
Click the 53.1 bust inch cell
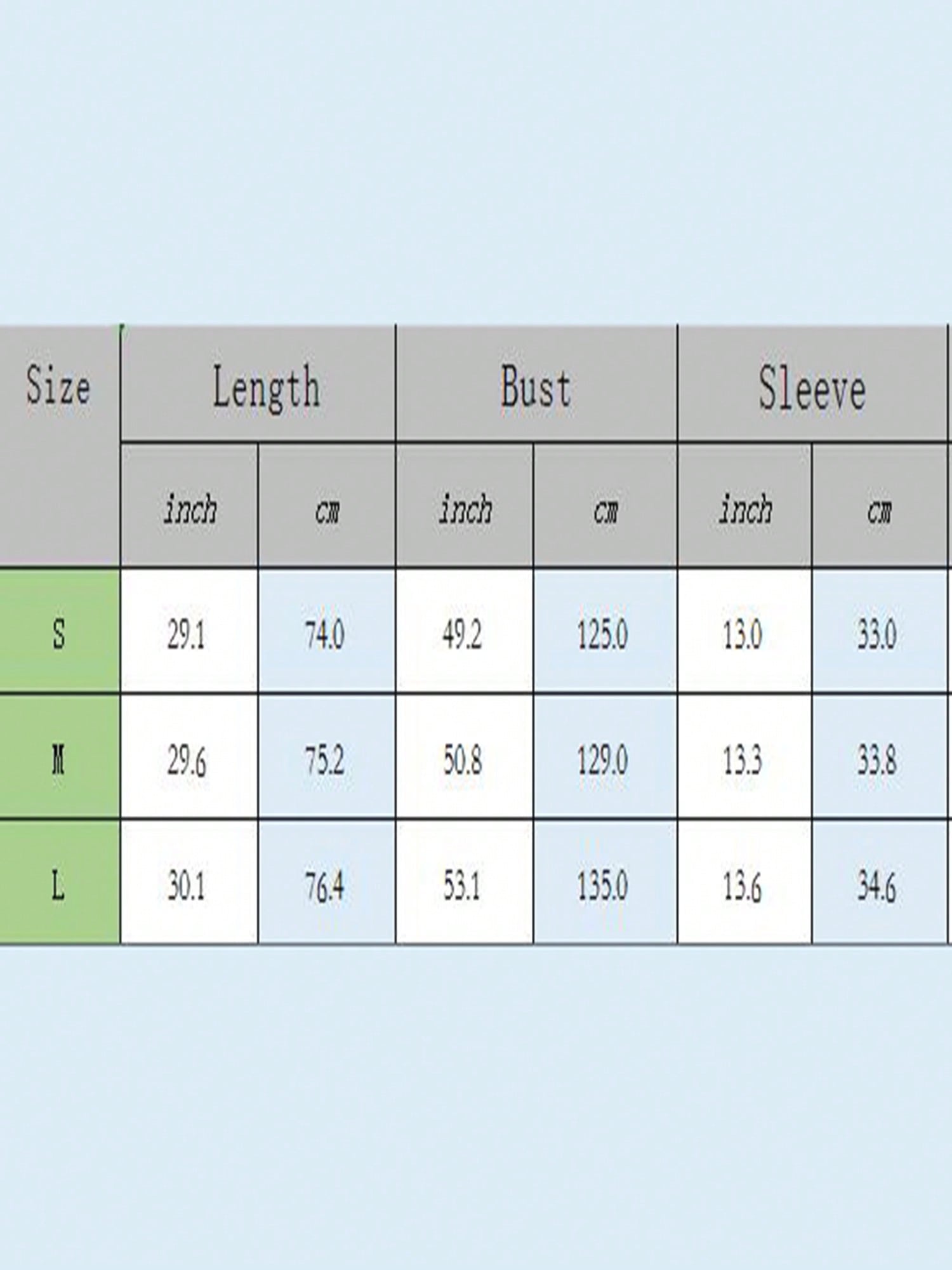point(462,885)
